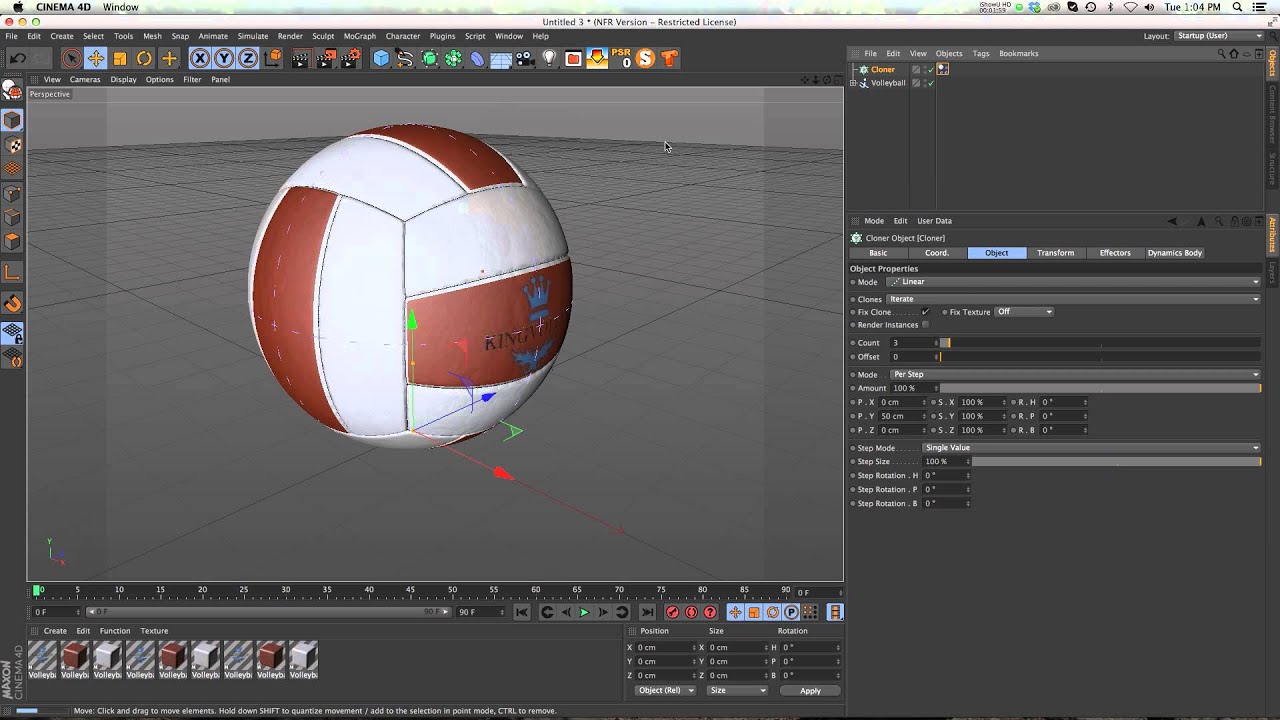Image resolution: width=1280 pixels, height=720 pixels.
Task: Click the Apply button
Action: click(810, 690)
